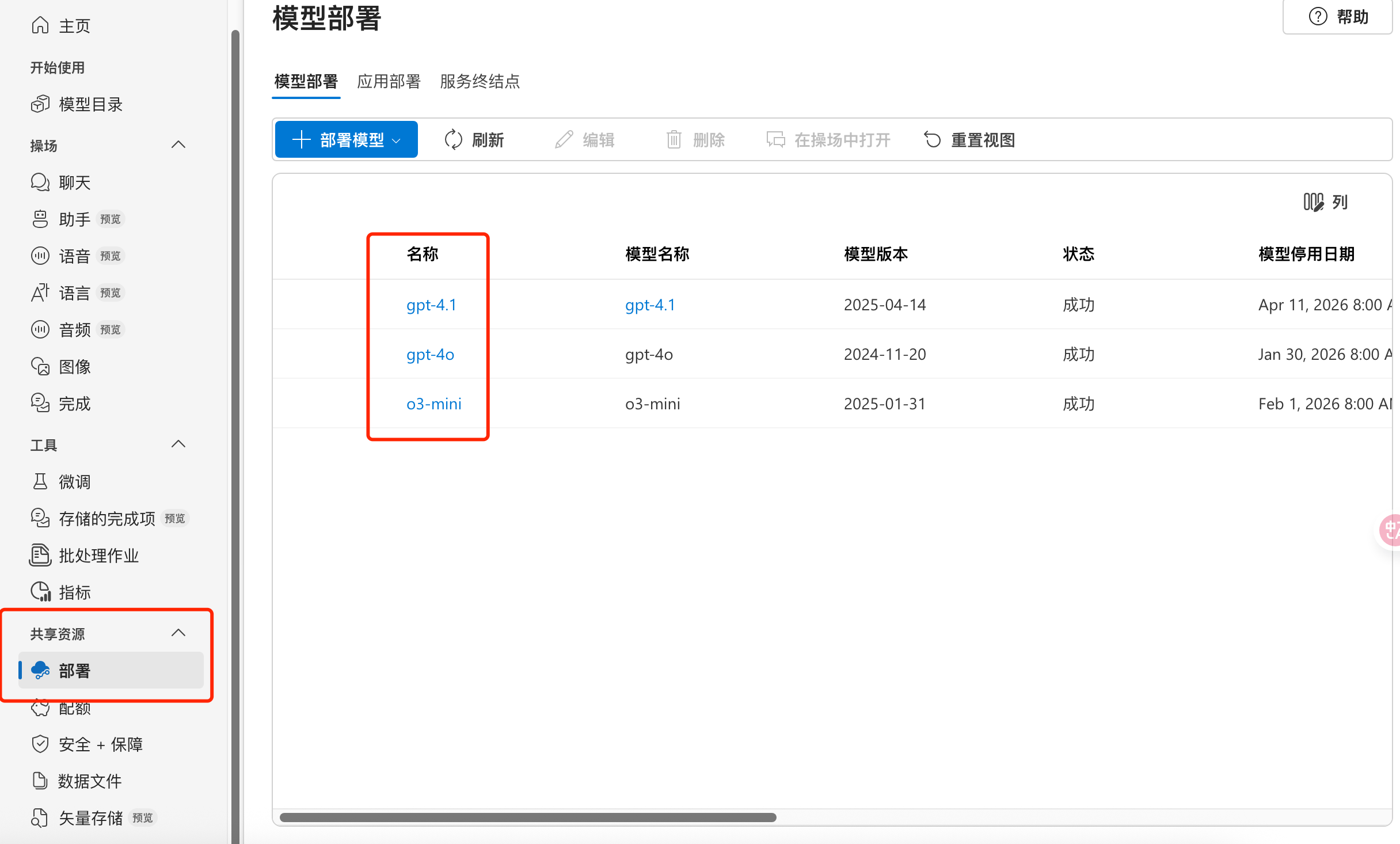Click Reset view (重置视图) button
Viewport: 1400px width, 844px height.
[969, 139]
